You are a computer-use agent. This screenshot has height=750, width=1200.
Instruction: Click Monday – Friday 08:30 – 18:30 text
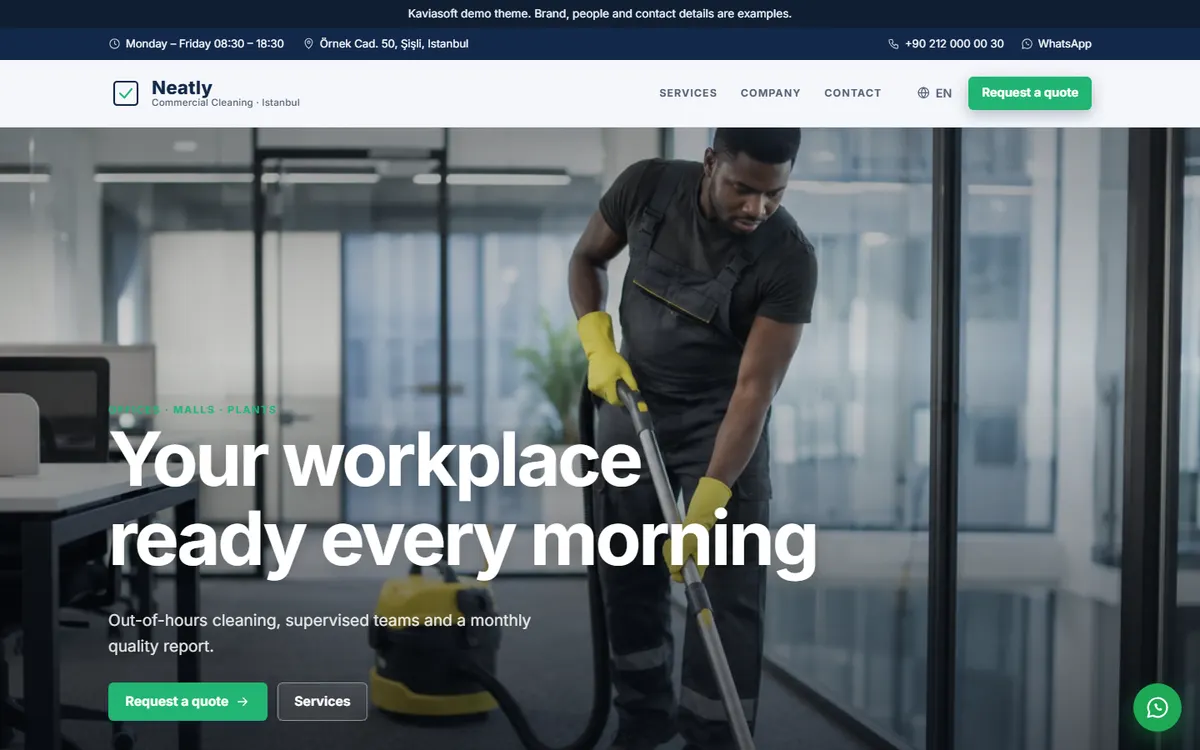click(x=205, y=44)
